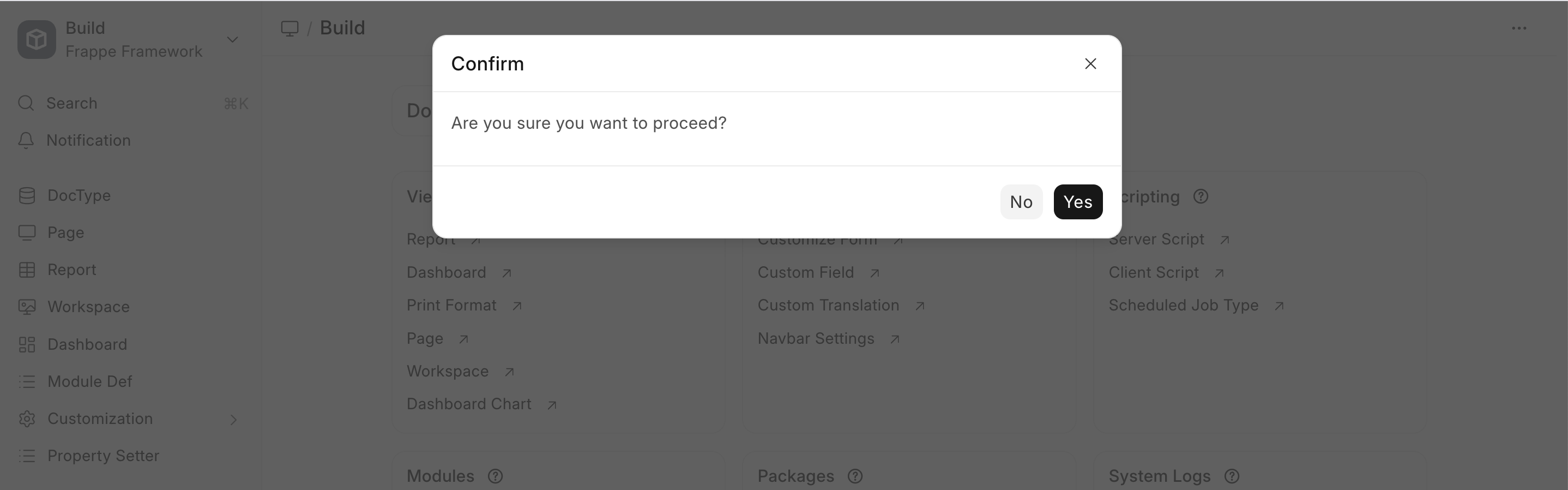The image size is (1568, 490).
Task: Click the Report table icon in sidebar
Action: (27, 270)
